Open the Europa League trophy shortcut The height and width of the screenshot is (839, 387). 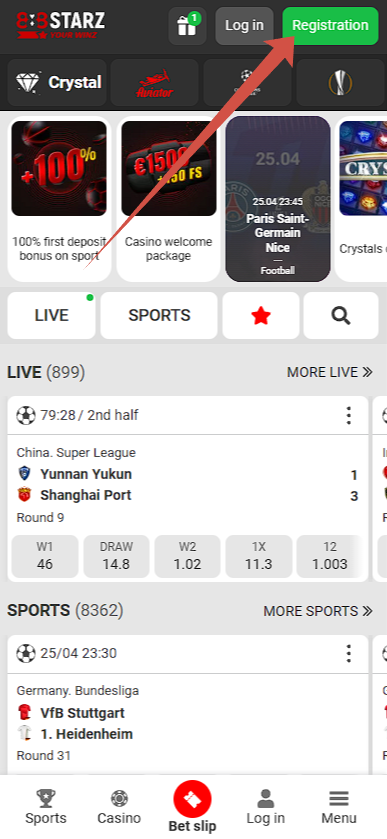pos(341,82)
